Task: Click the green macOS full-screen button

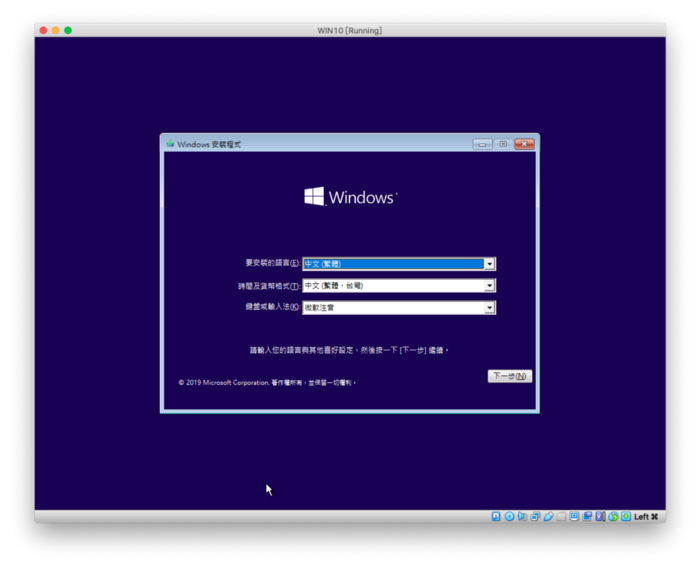Action: pyautogui.click(x=68, y=30)
